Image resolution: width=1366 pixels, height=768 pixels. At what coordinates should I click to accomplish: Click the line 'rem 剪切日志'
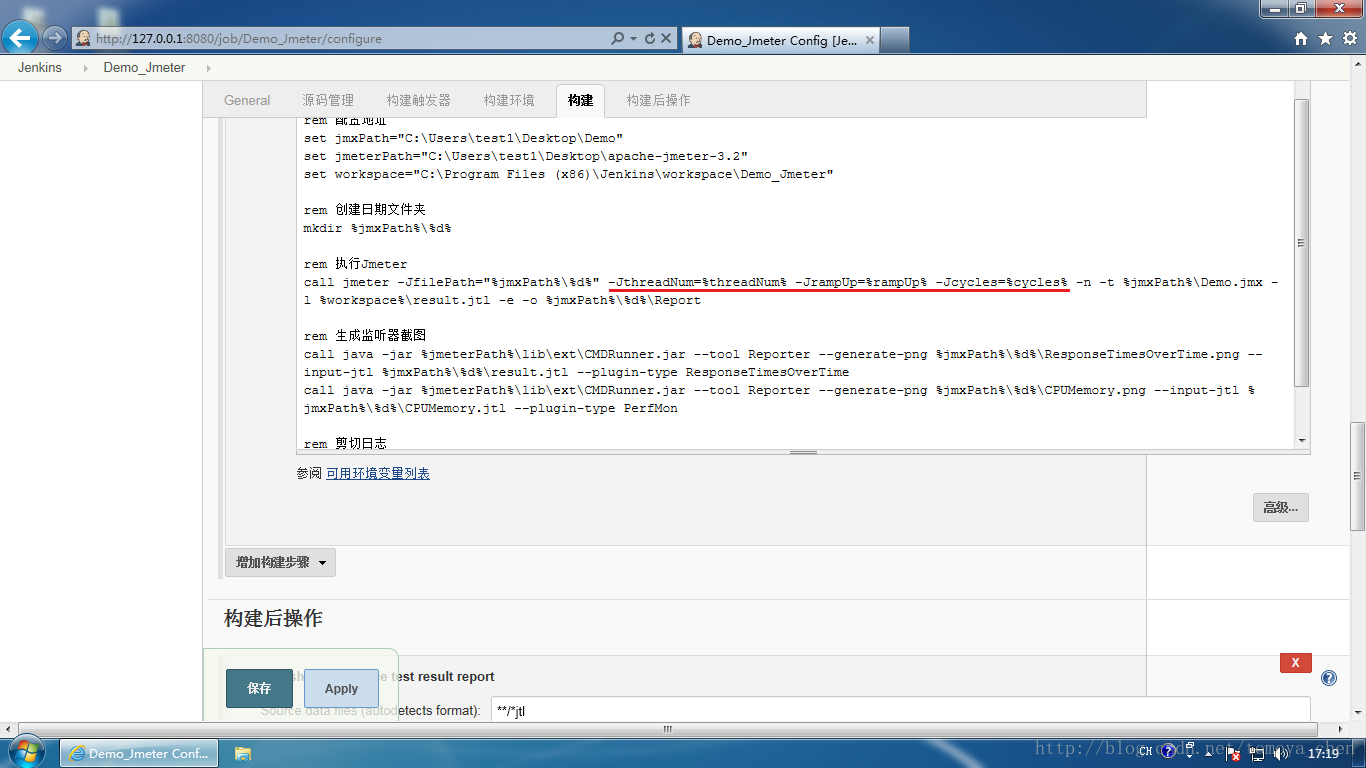[346, 443]
